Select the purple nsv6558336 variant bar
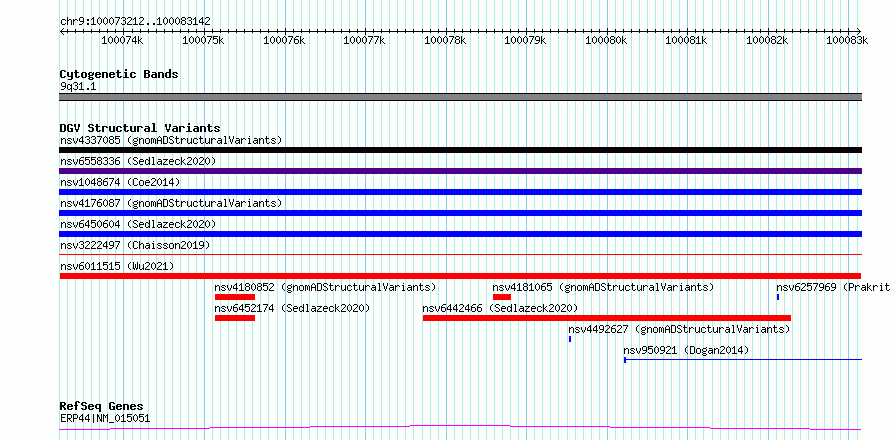890x440 pixels. (461, 171)
